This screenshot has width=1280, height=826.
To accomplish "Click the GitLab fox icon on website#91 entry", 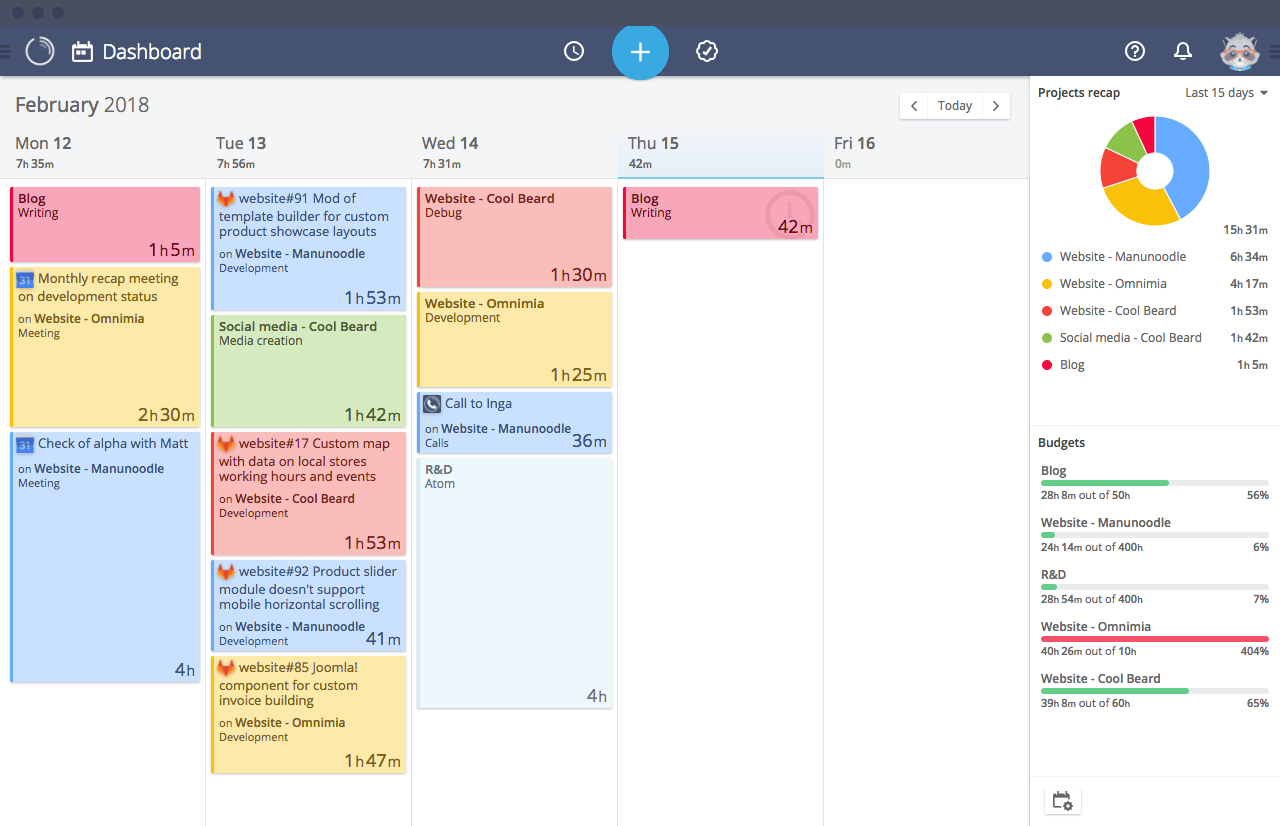I will [225, 198].
